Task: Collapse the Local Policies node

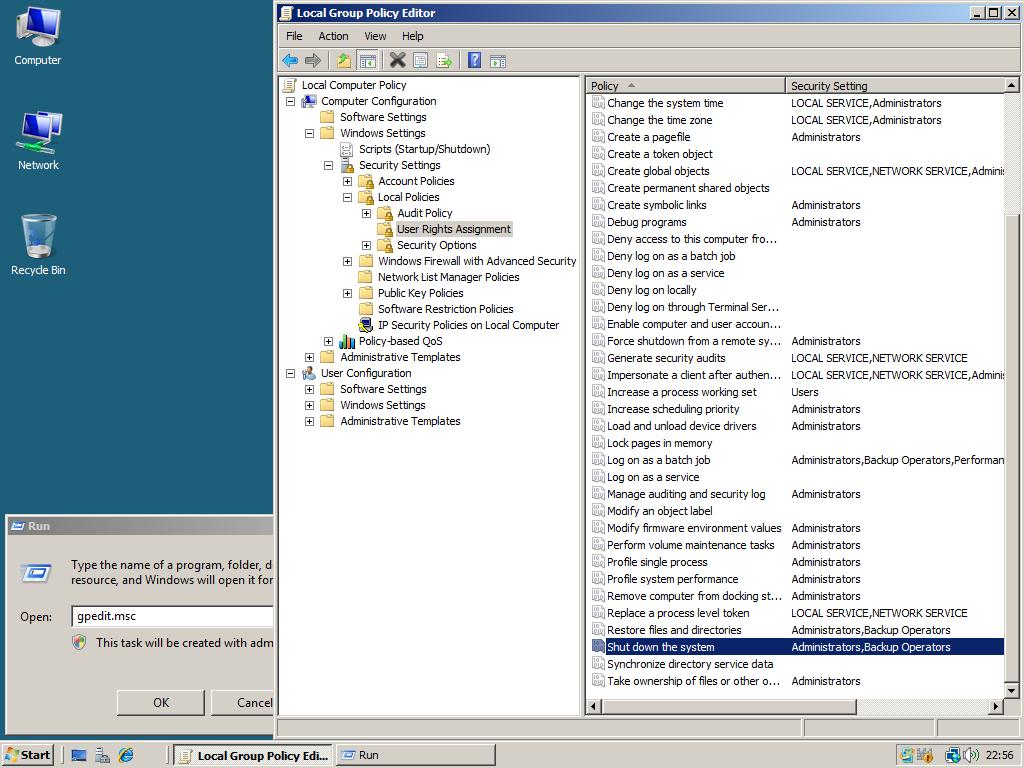Action: (347, 197)
